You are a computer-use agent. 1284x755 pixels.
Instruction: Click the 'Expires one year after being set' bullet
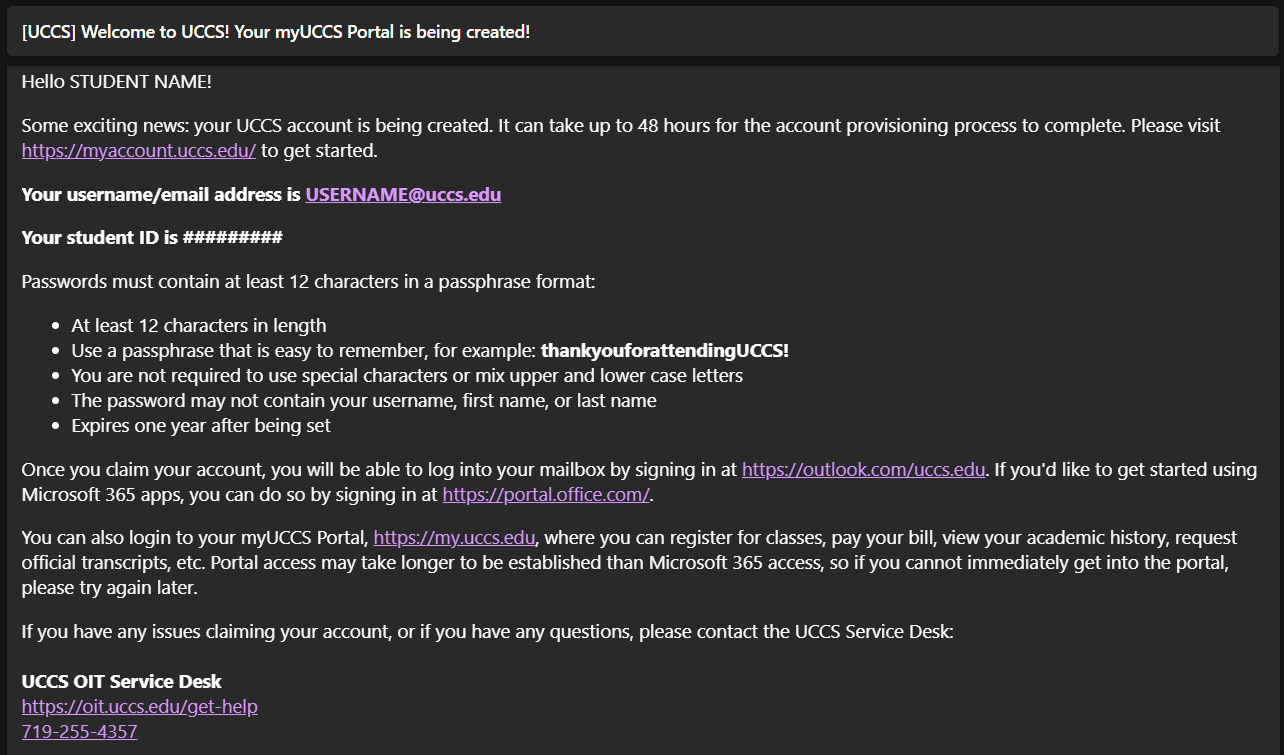201,426
